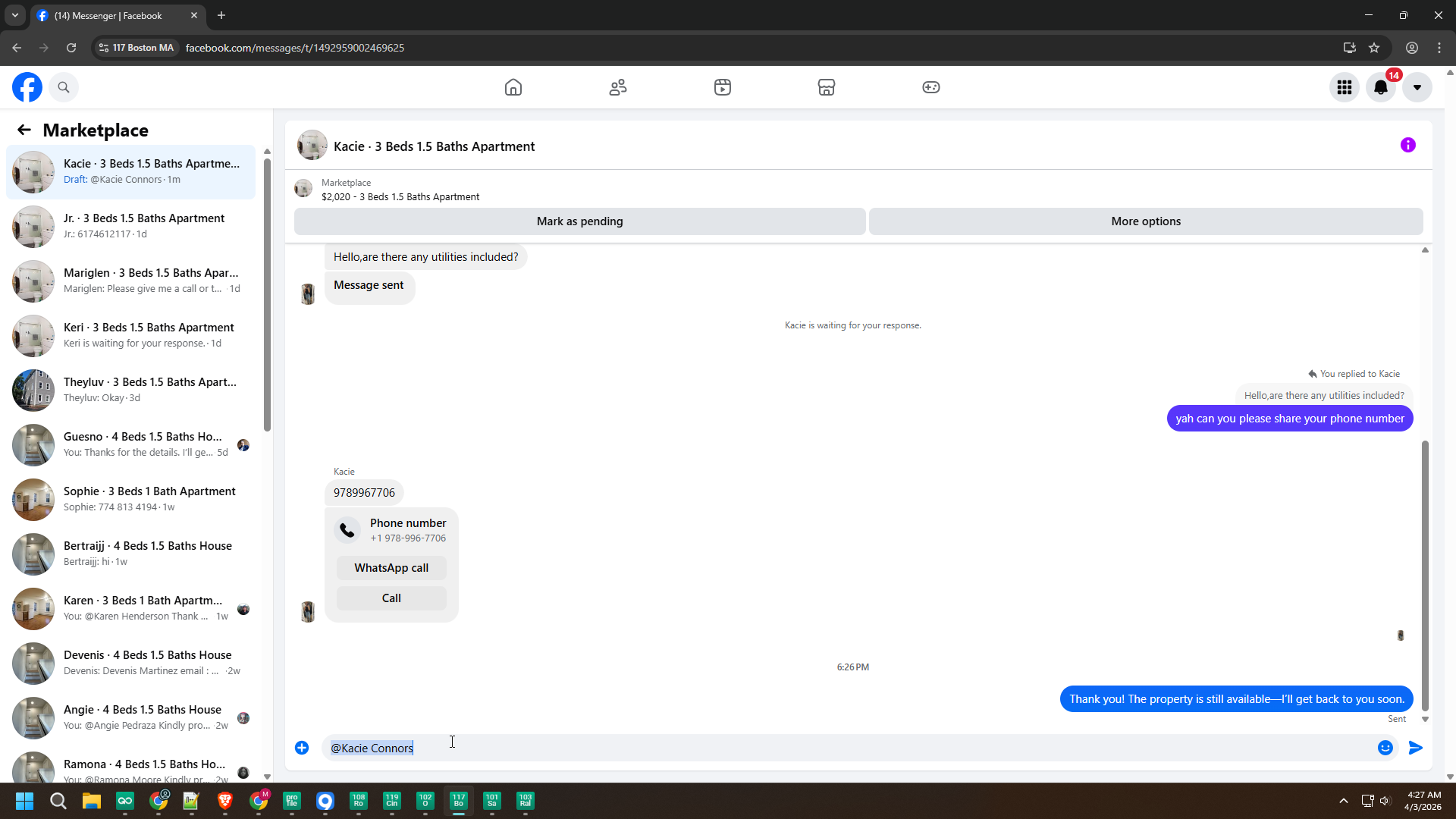Open Facebook home via the logo

coord(27,87)
